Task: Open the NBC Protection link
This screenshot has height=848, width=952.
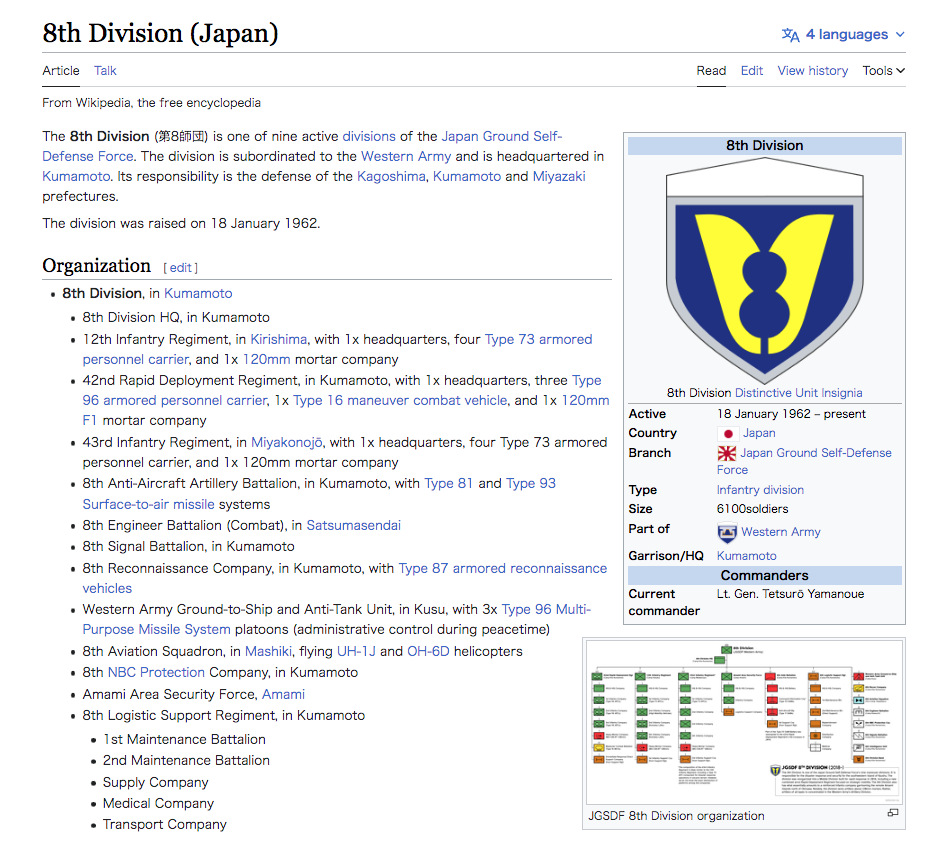Action: [156, 673]
